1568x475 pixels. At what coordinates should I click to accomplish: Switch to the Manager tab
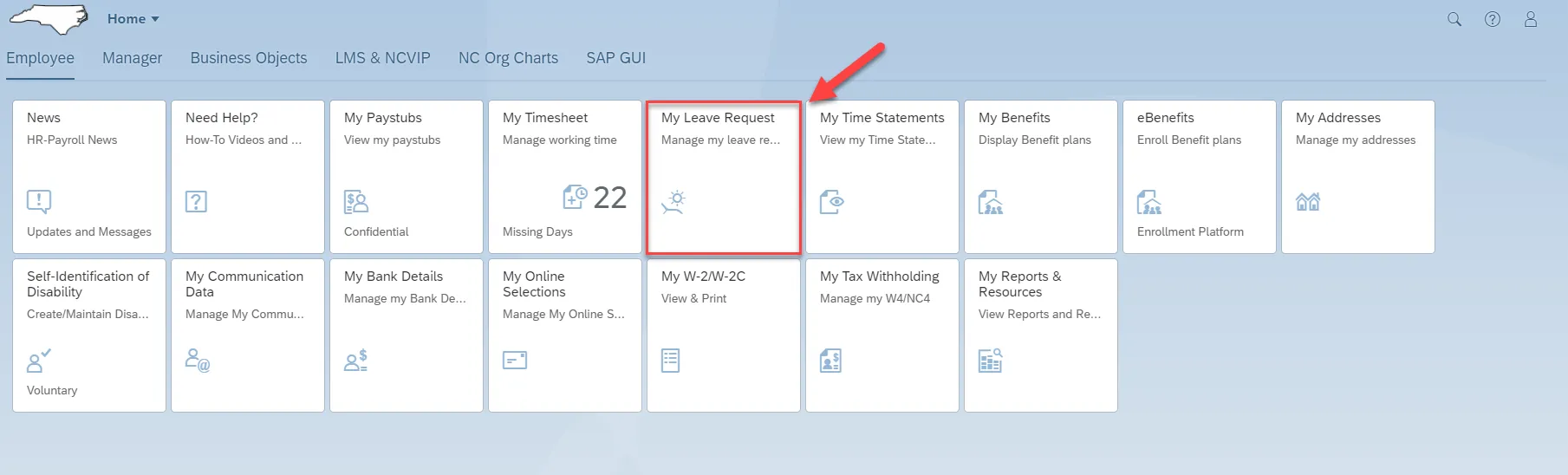[132, 58]
